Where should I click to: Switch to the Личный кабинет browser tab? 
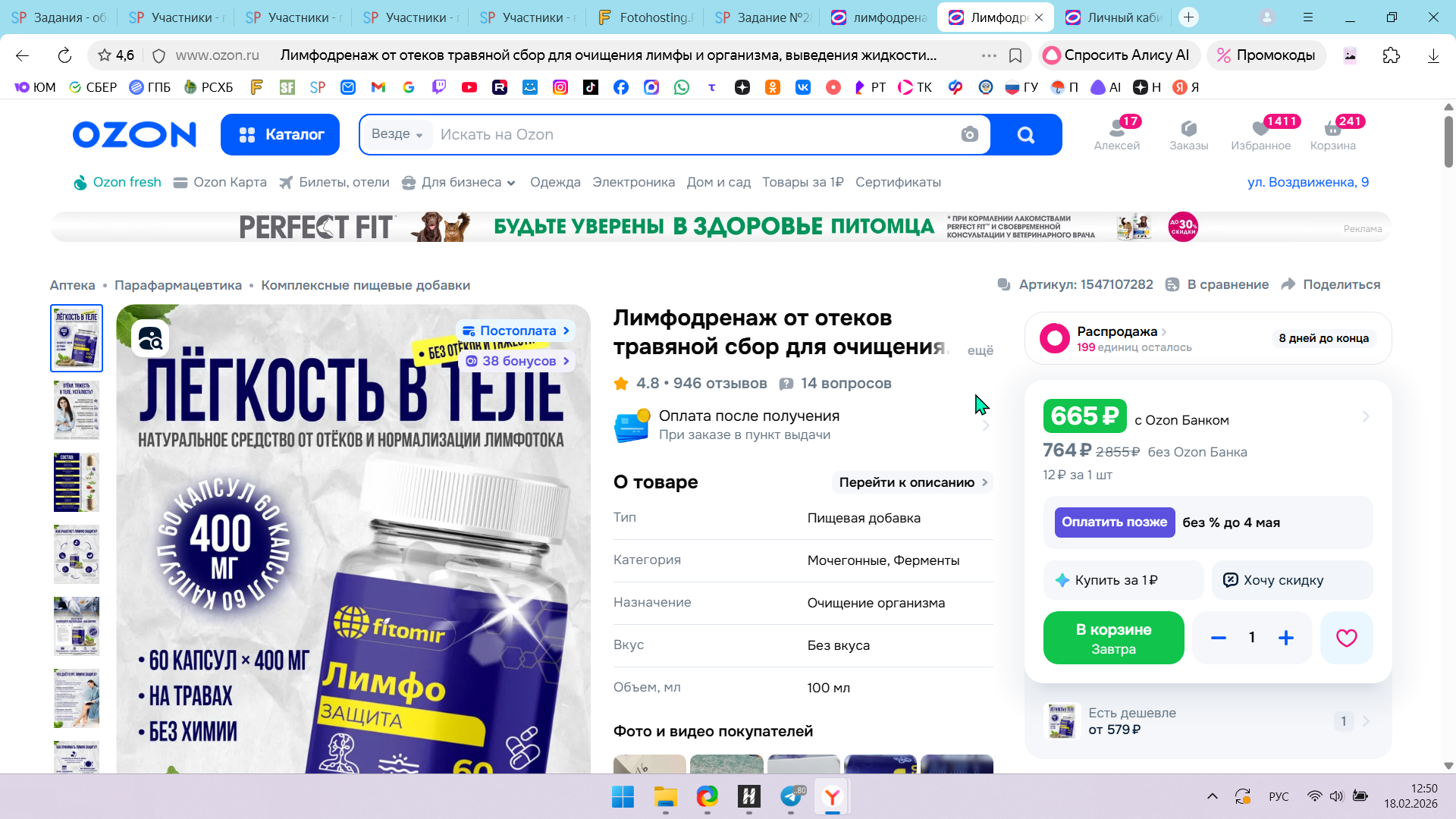(x=1114, y=17)
